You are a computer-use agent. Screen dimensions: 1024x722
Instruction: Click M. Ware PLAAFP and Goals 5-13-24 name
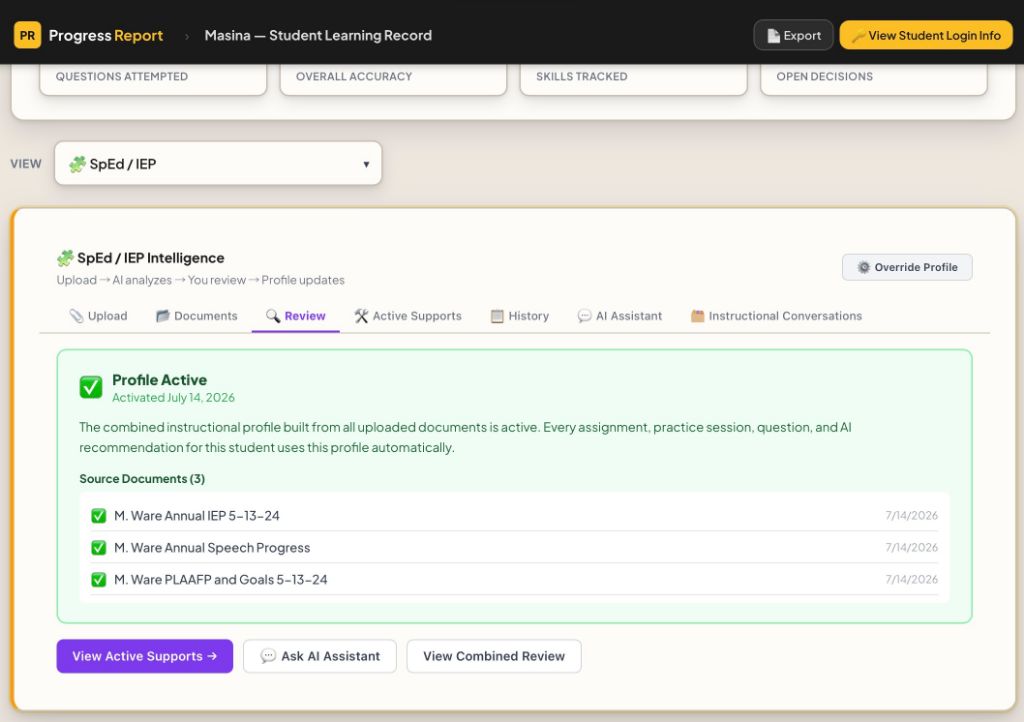point(221,580)
